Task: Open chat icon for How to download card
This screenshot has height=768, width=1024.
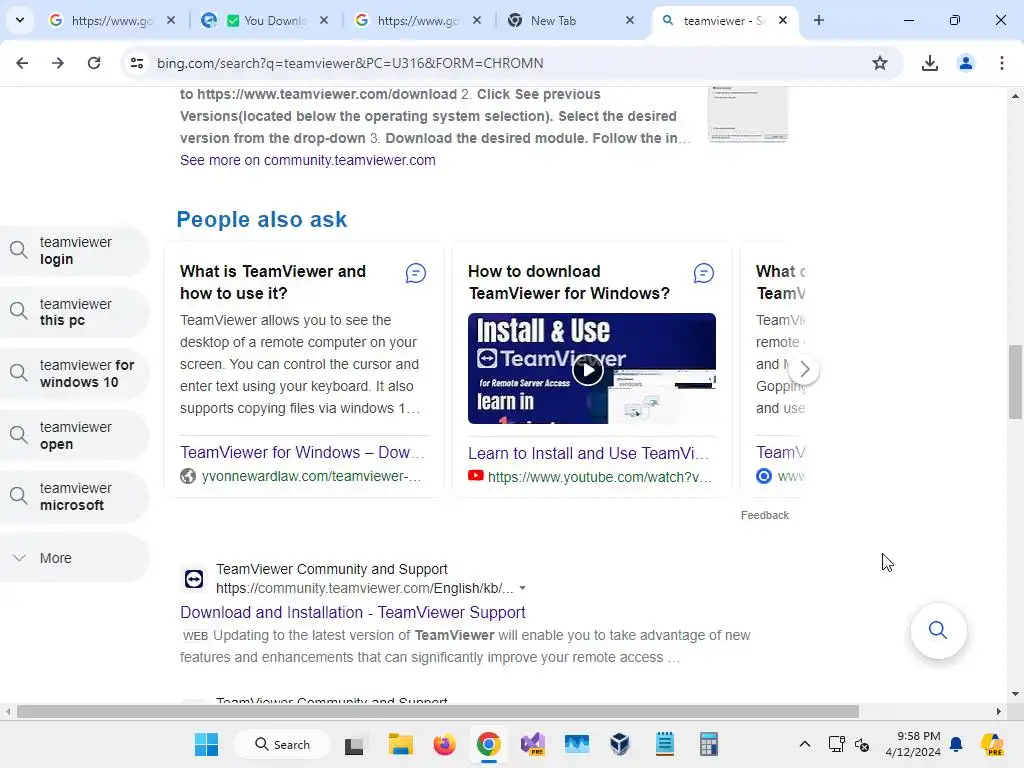Action: pyautogui.click(x=703, y=273)
